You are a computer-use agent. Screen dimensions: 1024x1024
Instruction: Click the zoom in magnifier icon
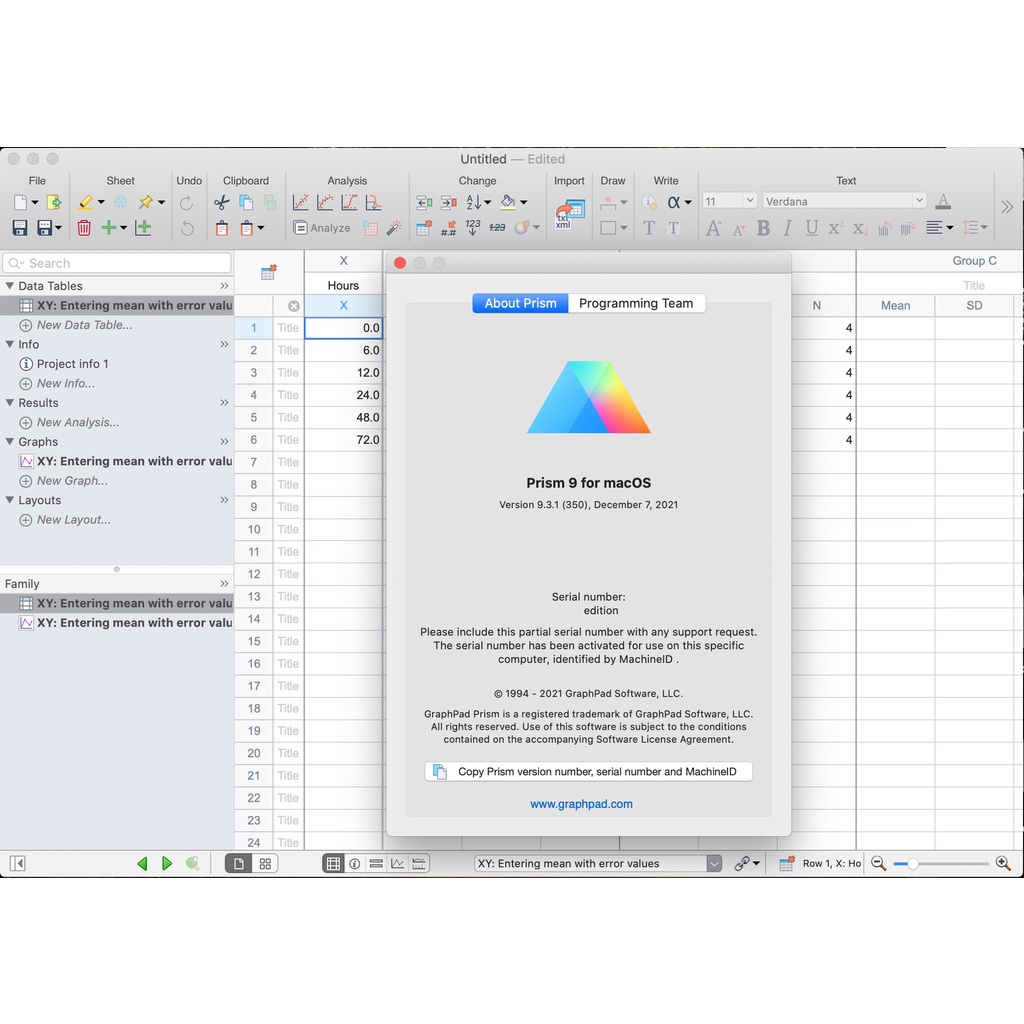tap(1003, 864)
